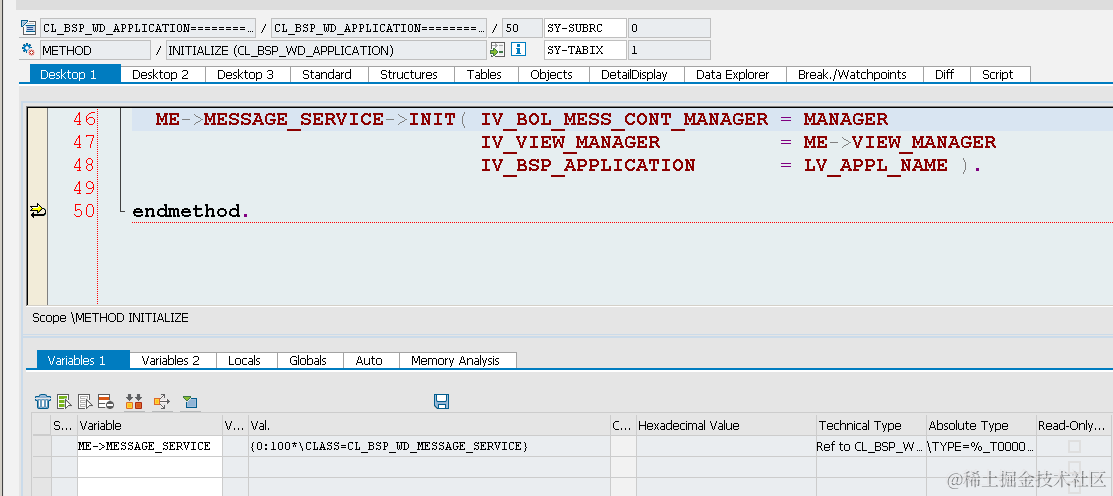Open the Structures tab
Viewport: 1113px width, 496px height.
point(409,75)
